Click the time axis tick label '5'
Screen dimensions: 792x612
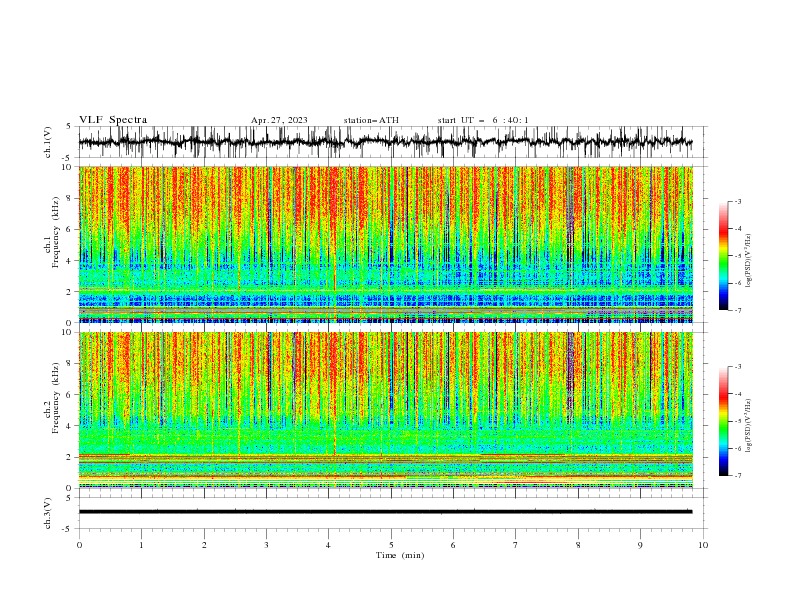[x=391, y=545]
